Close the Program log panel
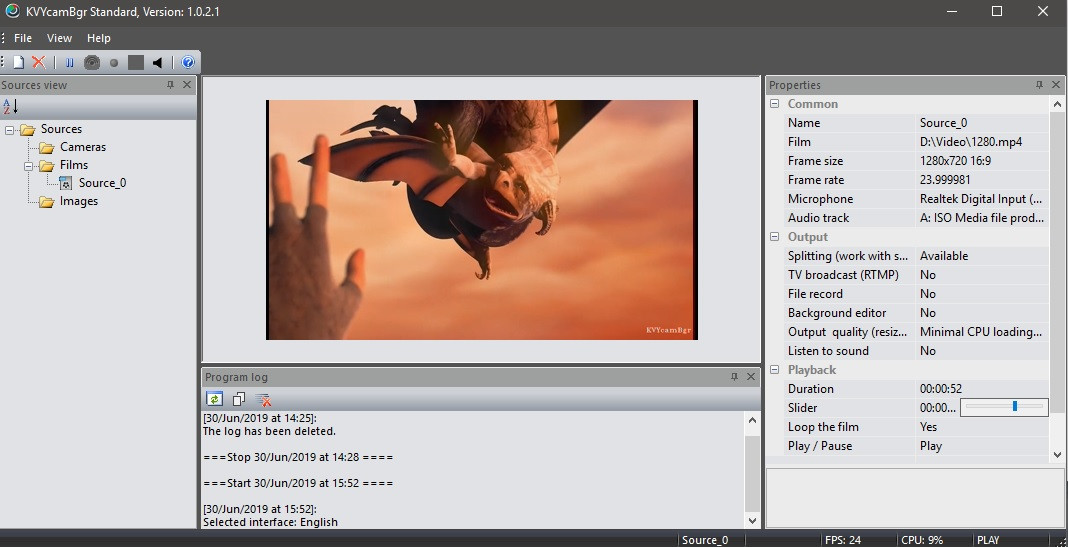Image resolution: width=1068 pixels, height=547 pixels. 751,377
